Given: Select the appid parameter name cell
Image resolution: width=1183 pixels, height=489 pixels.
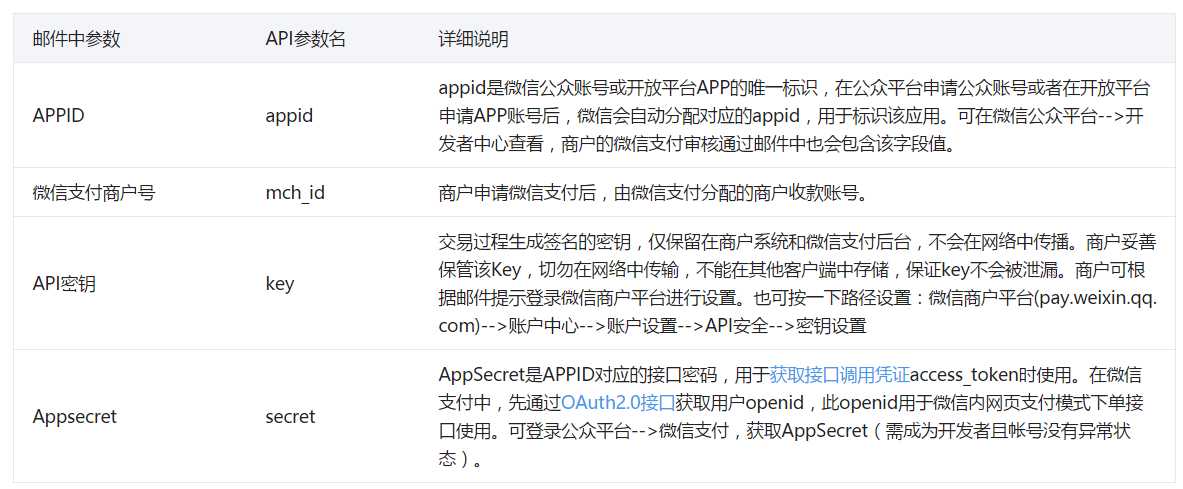Looking at the screenshot, I should (x=290, y=116).
